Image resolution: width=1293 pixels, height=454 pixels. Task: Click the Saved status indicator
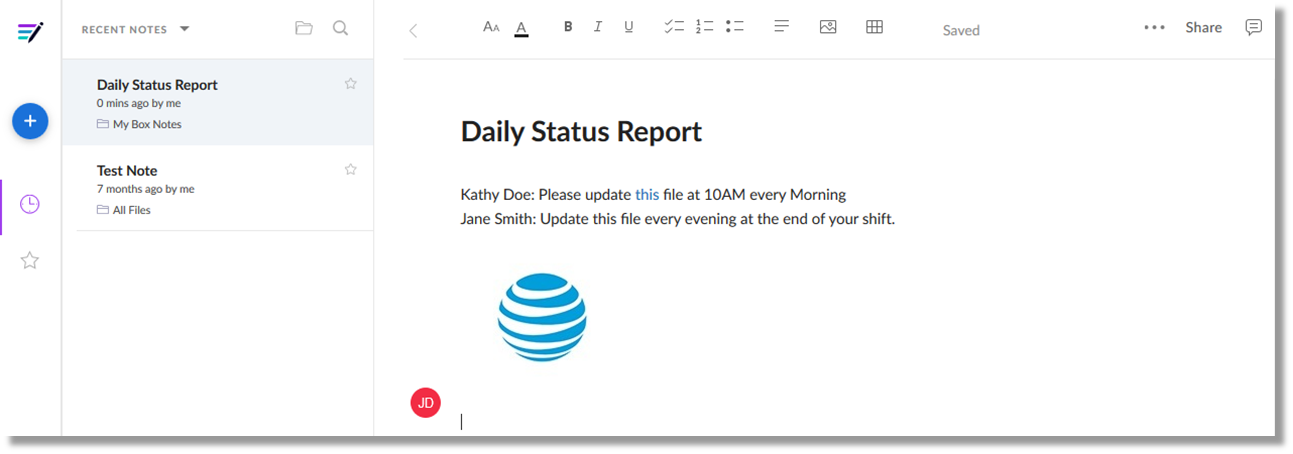tap(961, 30)
